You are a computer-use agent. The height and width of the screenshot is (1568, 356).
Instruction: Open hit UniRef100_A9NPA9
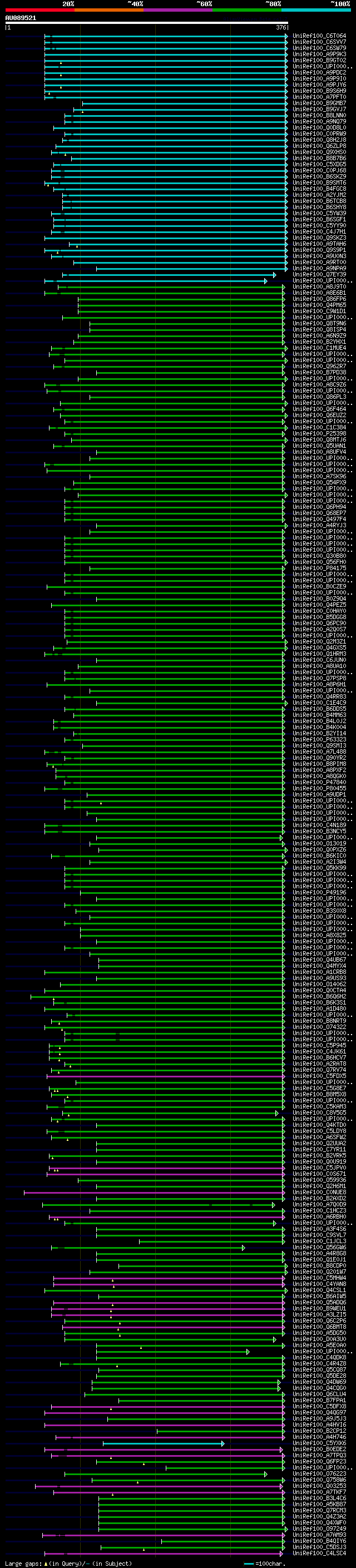[319, 269]
